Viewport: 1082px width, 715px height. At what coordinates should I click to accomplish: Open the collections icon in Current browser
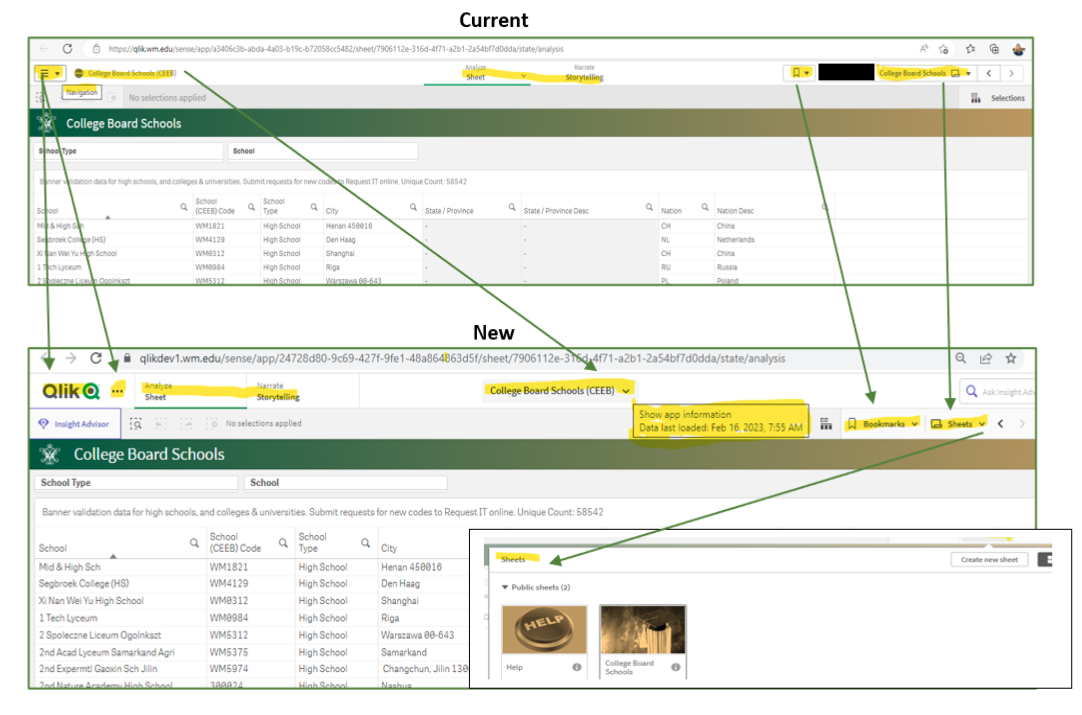[x=994, y=49]
